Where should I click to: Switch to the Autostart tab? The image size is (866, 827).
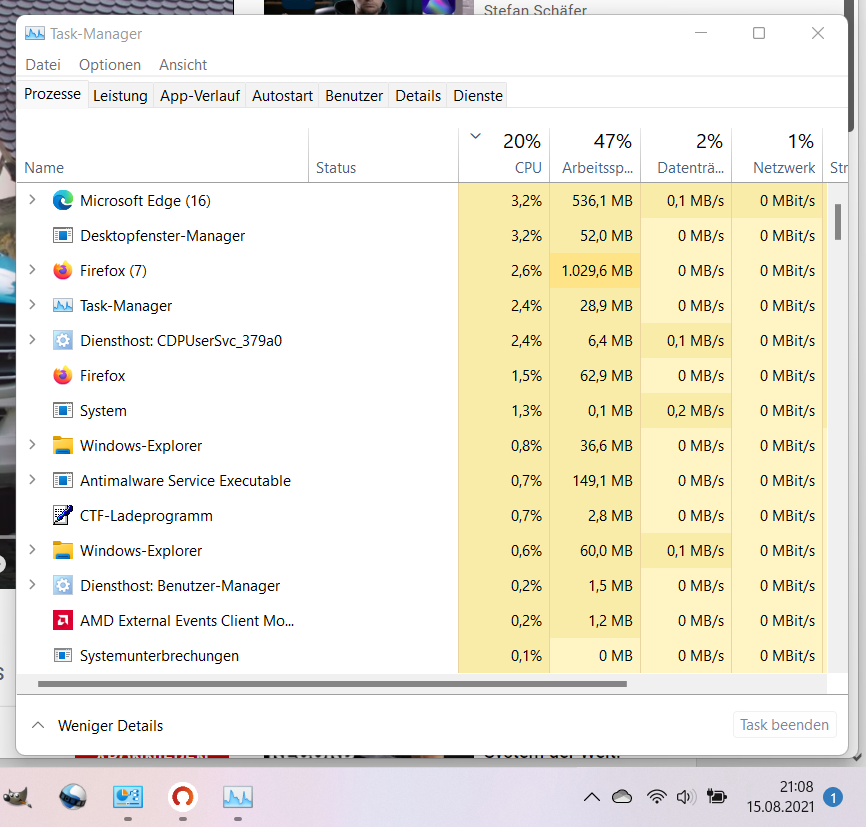coord(282,96)
